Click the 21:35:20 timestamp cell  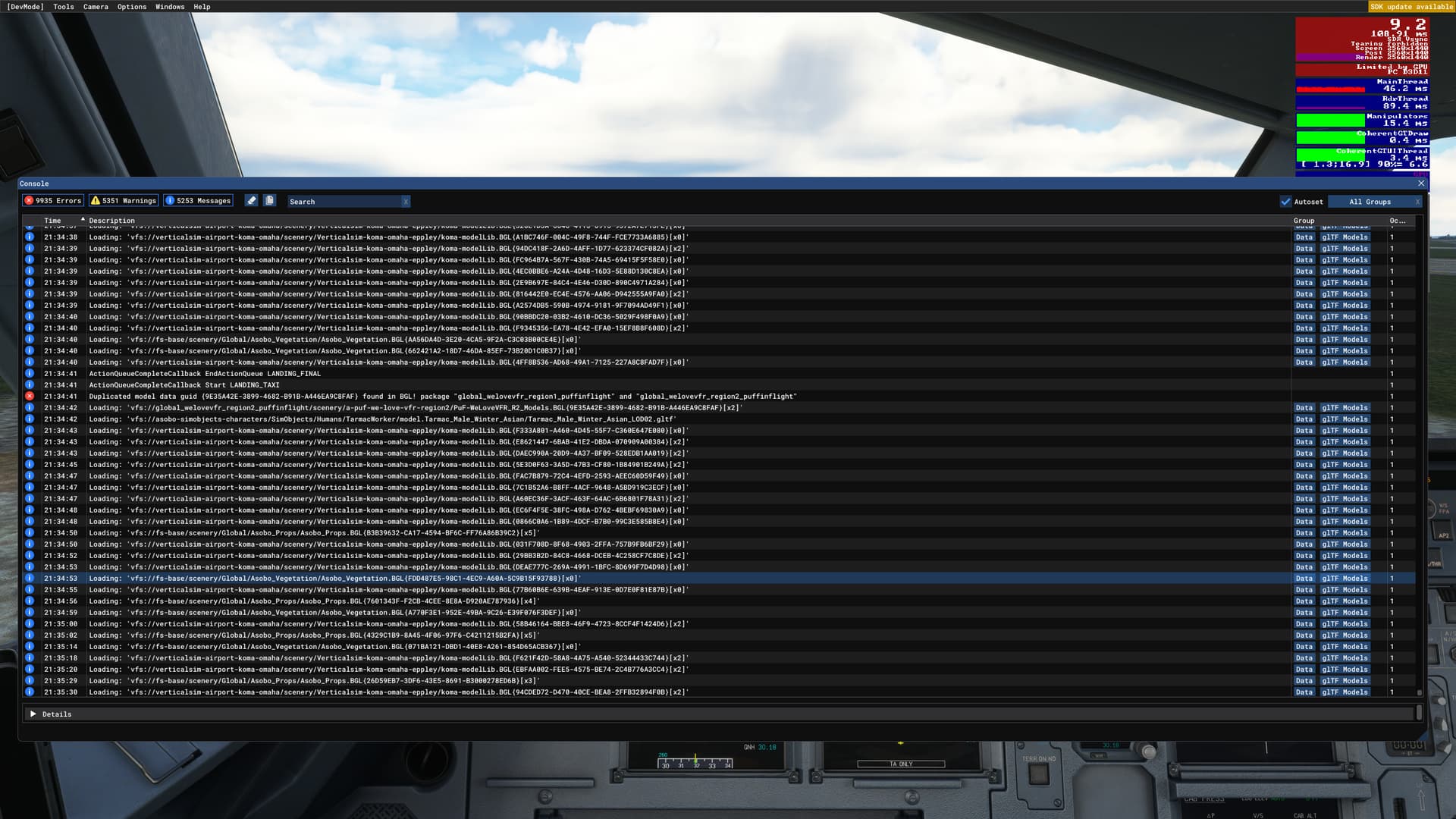61,670
